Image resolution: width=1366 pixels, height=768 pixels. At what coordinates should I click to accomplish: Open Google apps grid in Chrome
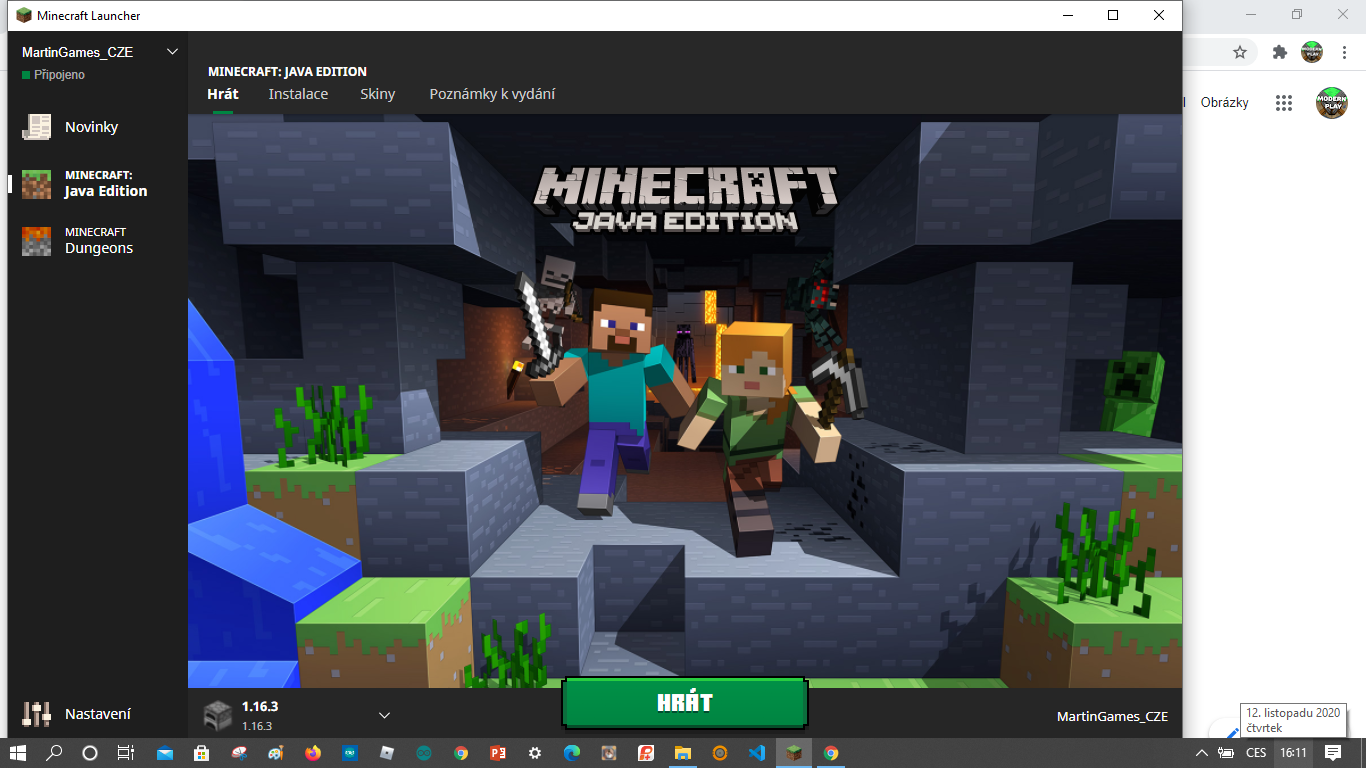click(x=1284, y=103)
